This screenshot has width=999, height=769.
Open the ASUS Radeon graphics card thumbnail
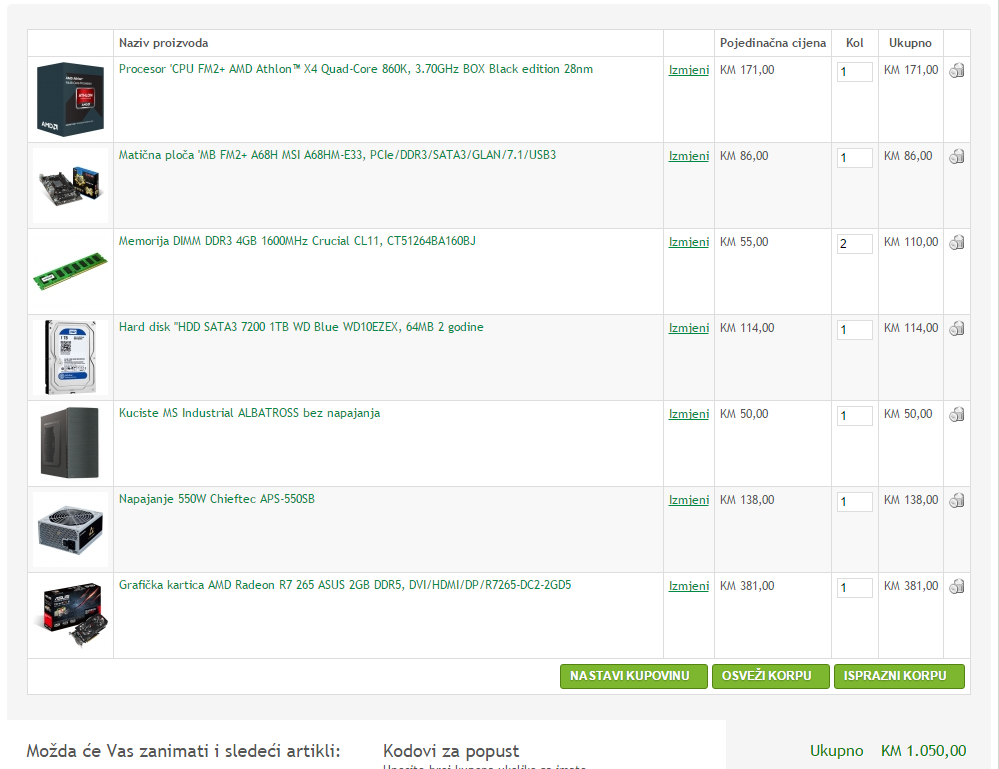pyautogui.click(x=70, y=615)
